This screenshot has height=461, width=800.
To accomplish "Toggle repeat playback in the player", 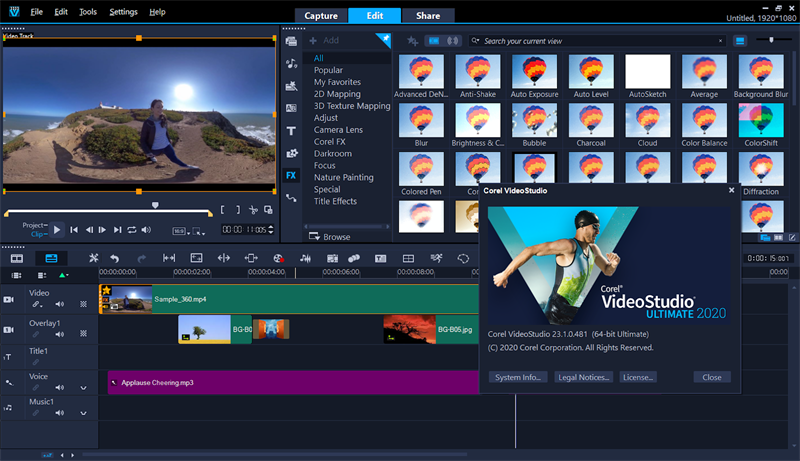I will (x=132, y=230).
